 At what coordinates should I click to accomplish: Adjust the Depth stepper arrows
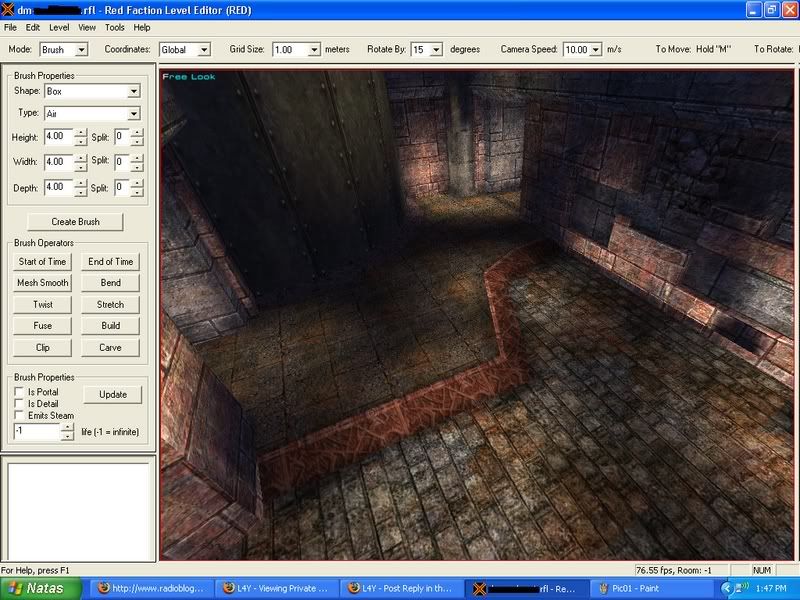point(81,187)
